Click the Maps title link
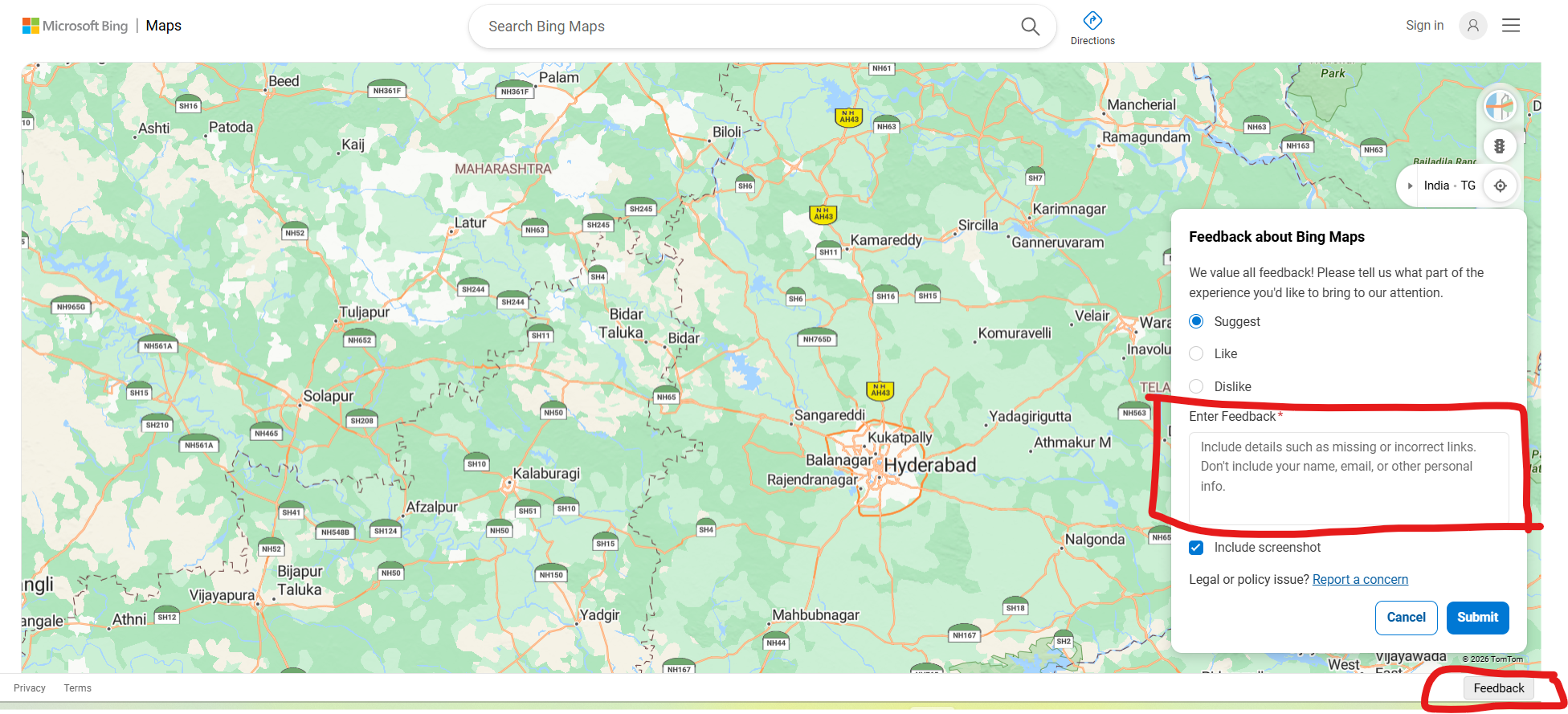Screen dimensions: 1568x714 tap(164, 26)
